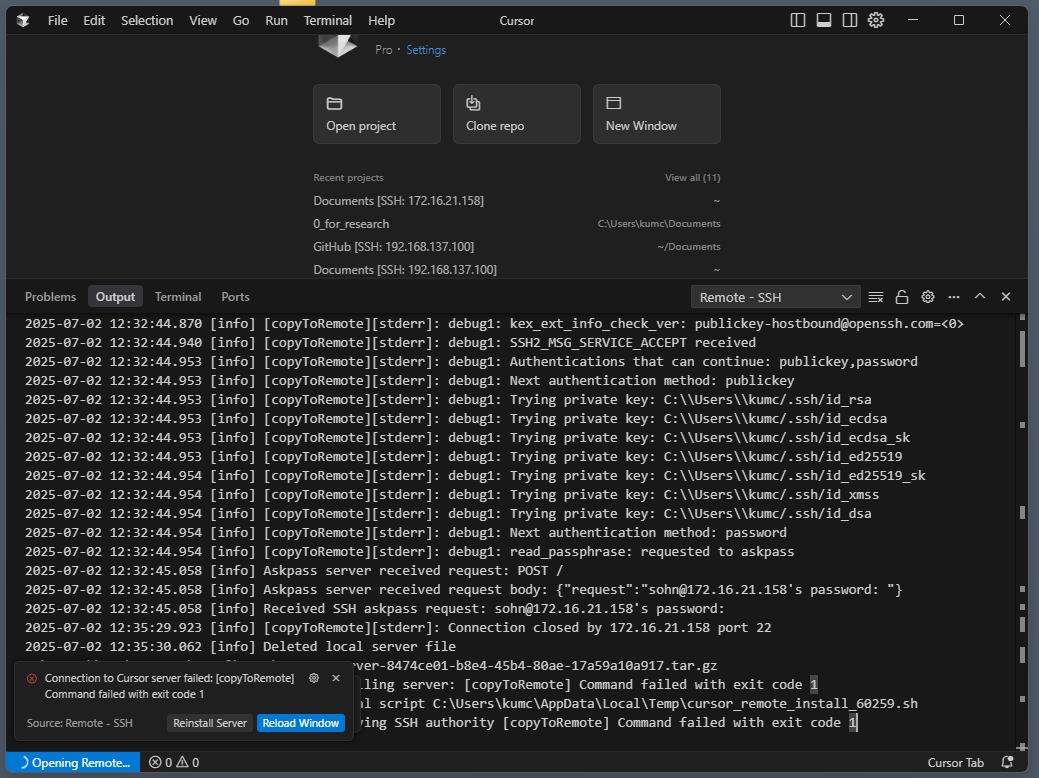Click the clone icon in Clone repo card
Screen dimensions: 1039x778
pyautogui.click(x=473, y=103)
